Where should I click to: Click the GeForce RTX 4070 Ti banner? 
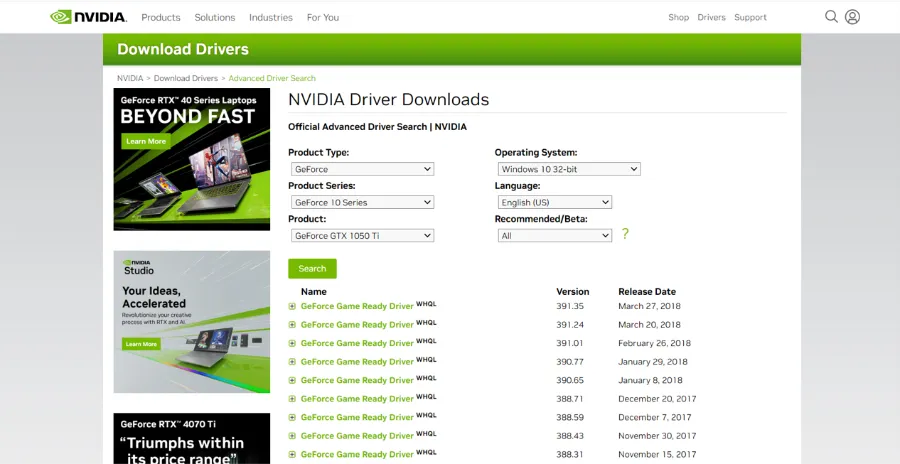click(192, 438)
